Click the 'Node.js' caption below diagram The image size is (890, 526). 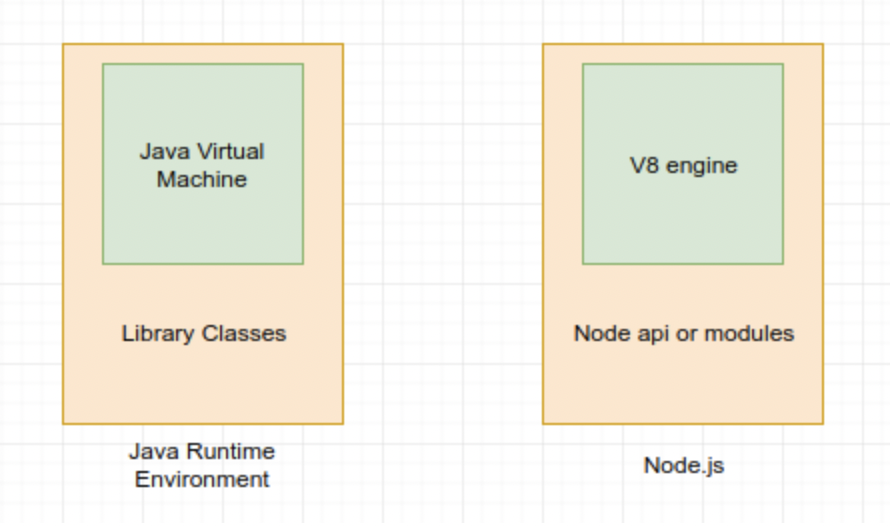(x=683, y=466)
